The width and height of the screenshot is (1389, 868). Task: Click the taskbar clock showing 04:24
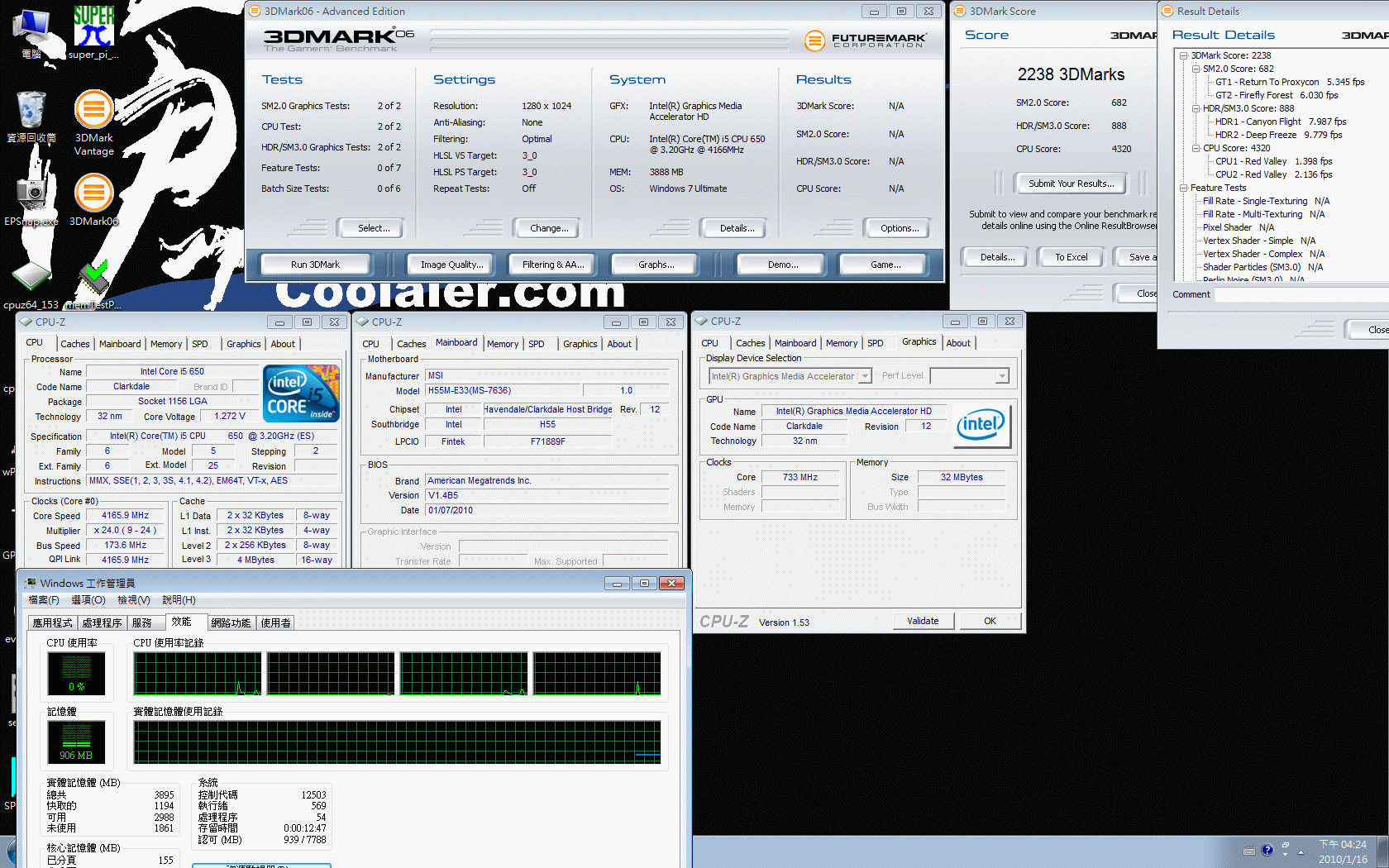[x=1343, y=851]
